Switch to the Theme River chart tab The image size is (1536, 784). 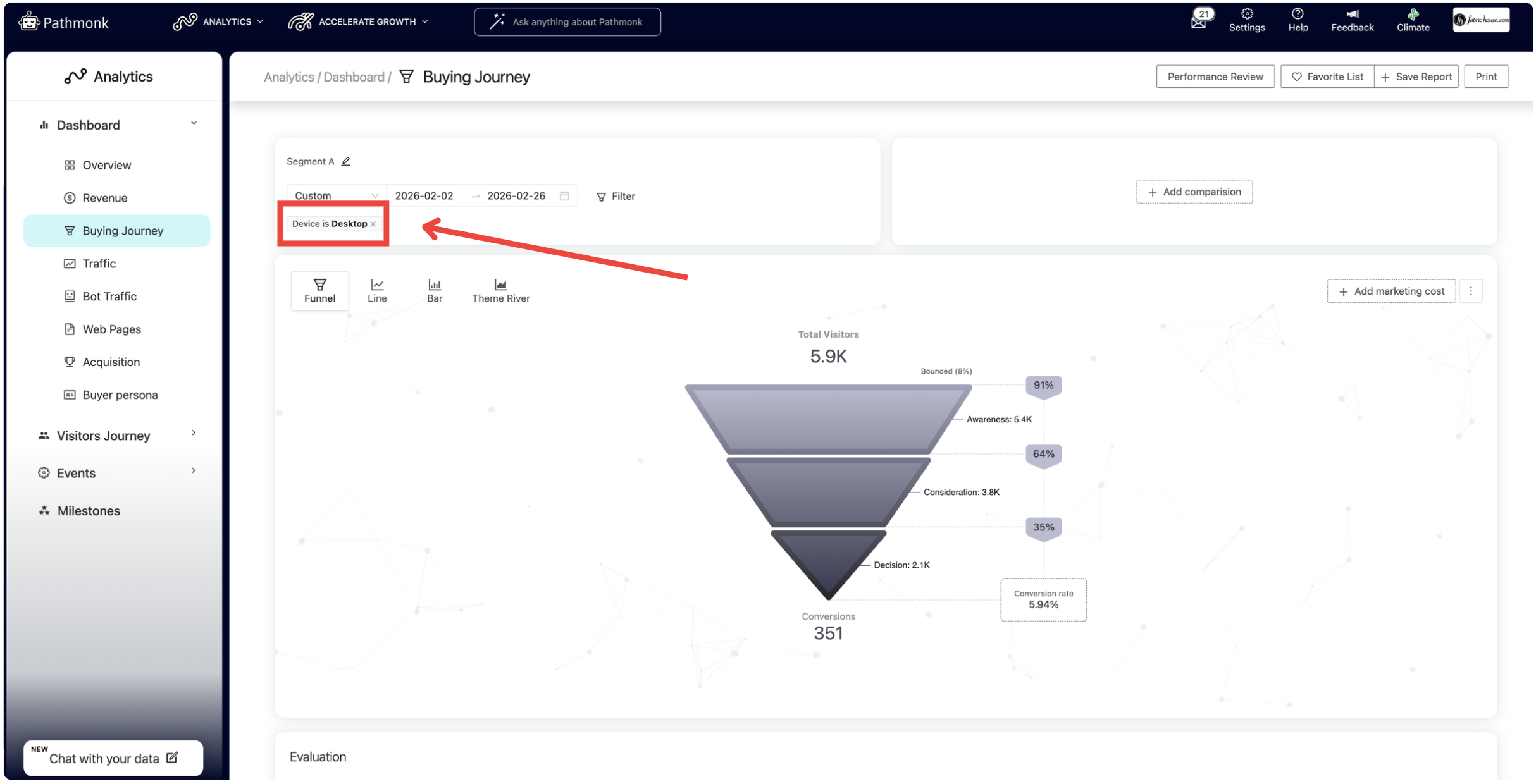pos(500,291)
